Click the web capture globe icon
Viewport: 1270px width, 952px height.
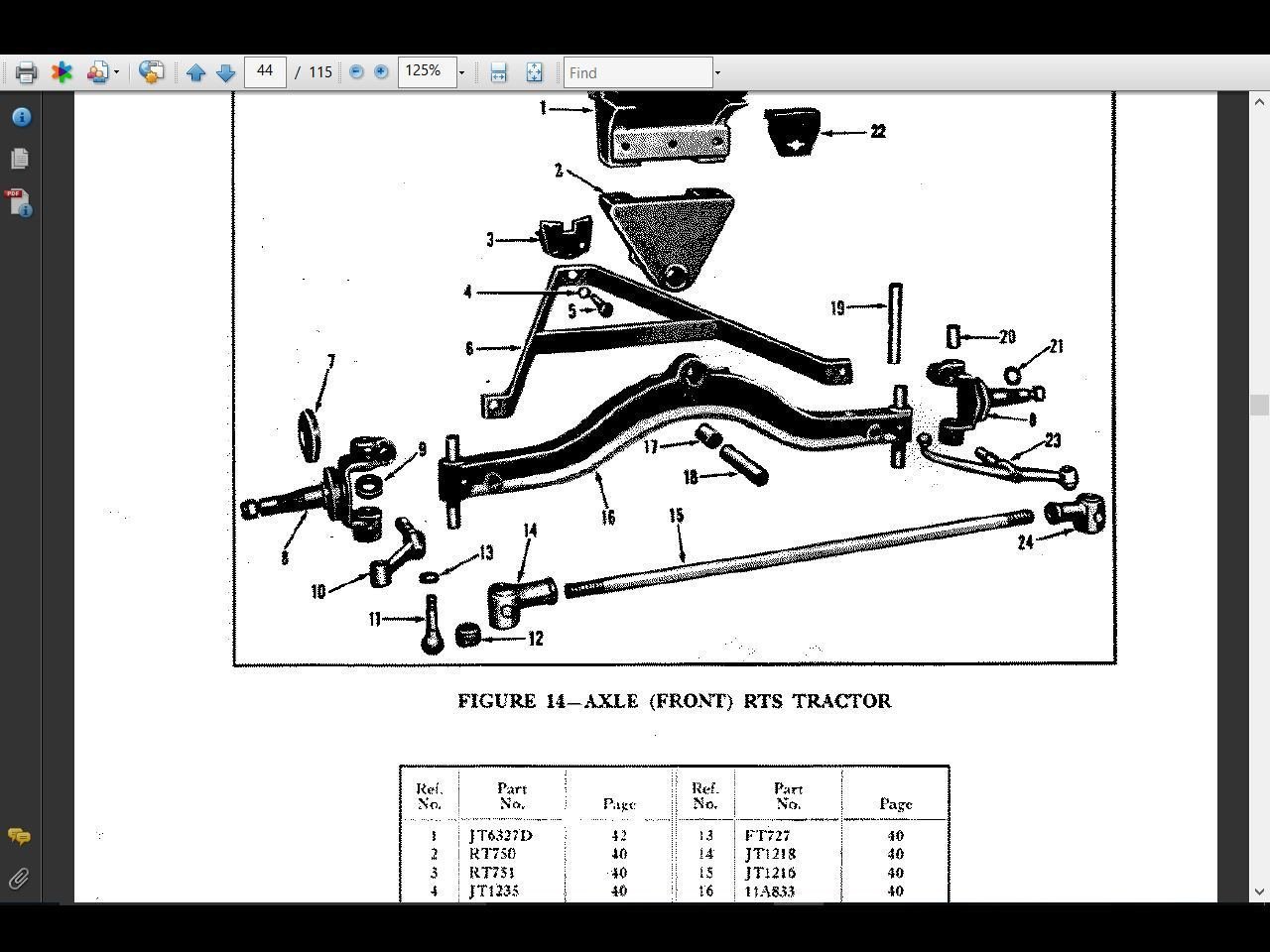tap(151, 71)
